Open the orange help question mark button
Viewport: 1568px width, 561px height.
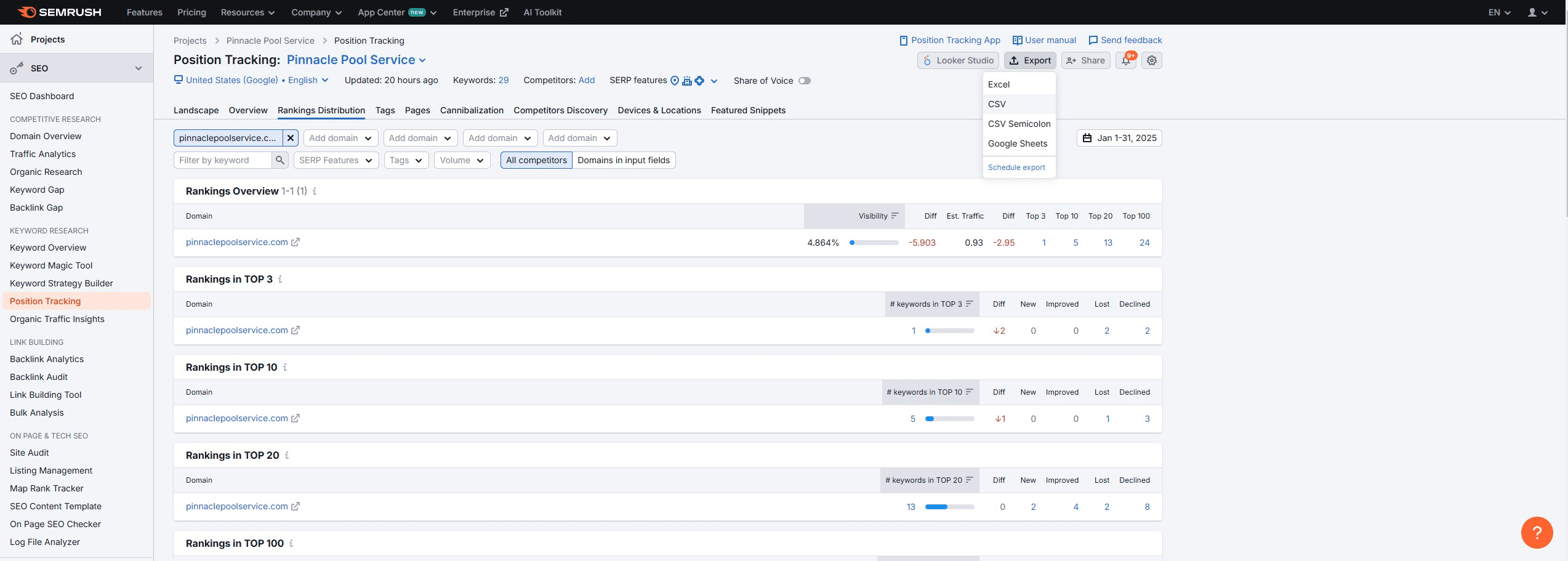pos(1536,532)
